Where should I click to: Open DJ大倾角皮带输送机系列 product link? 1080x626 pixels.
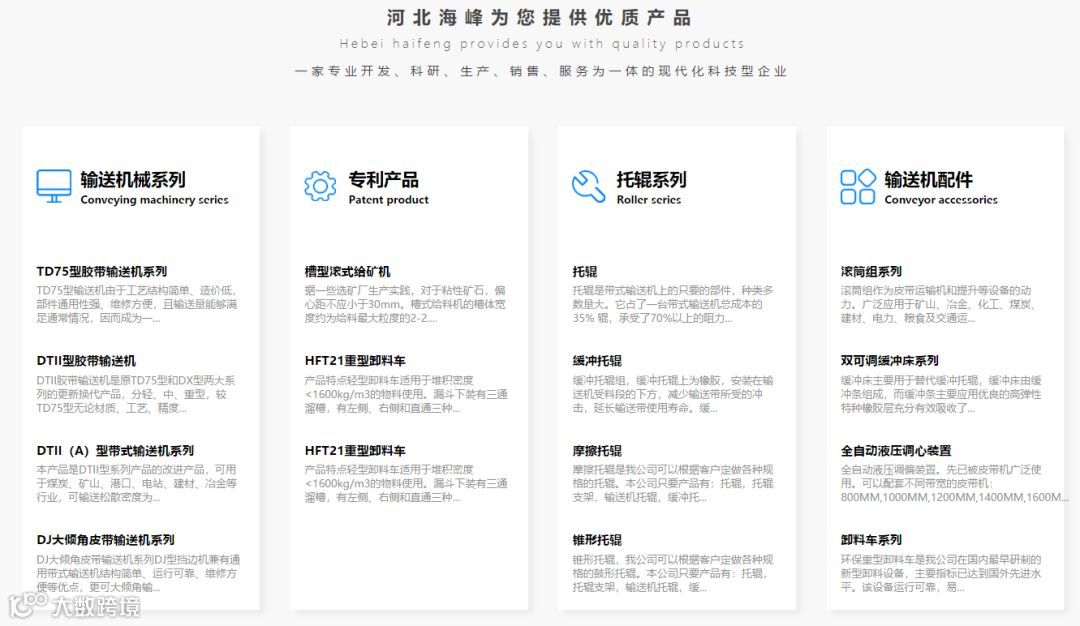click(x=105, y=540)
